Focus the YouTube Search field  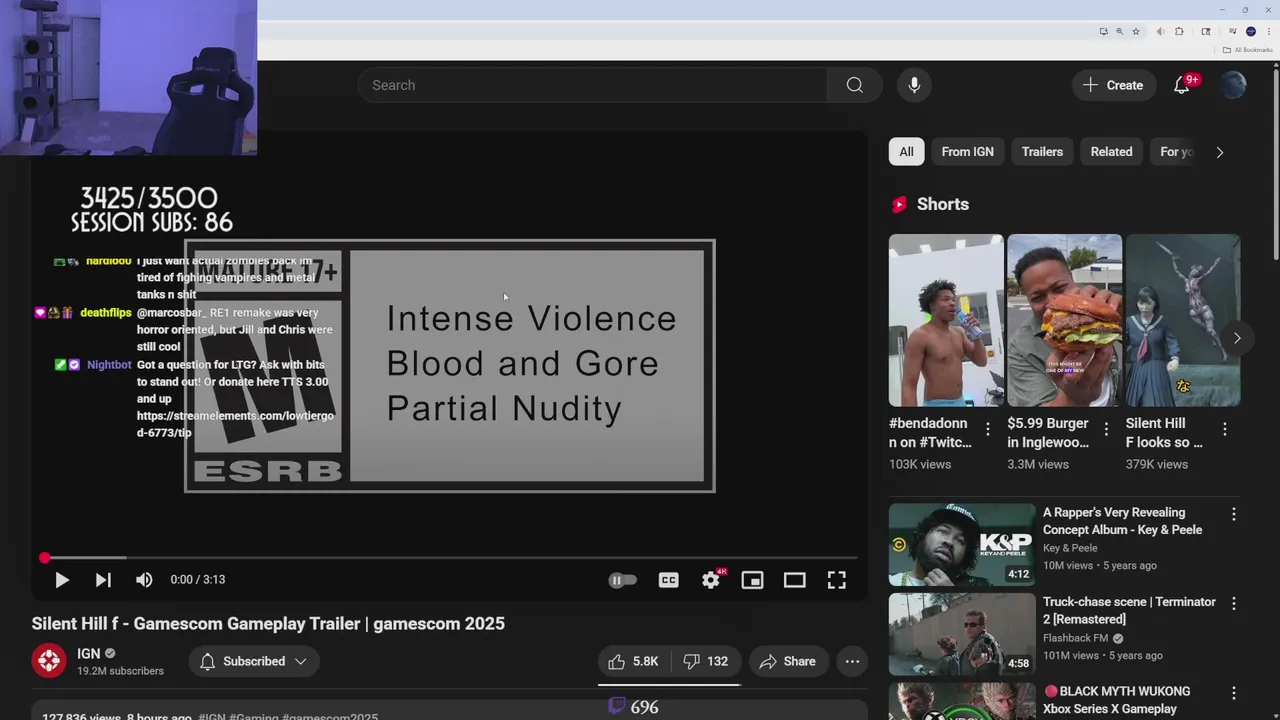click(592, 85)
